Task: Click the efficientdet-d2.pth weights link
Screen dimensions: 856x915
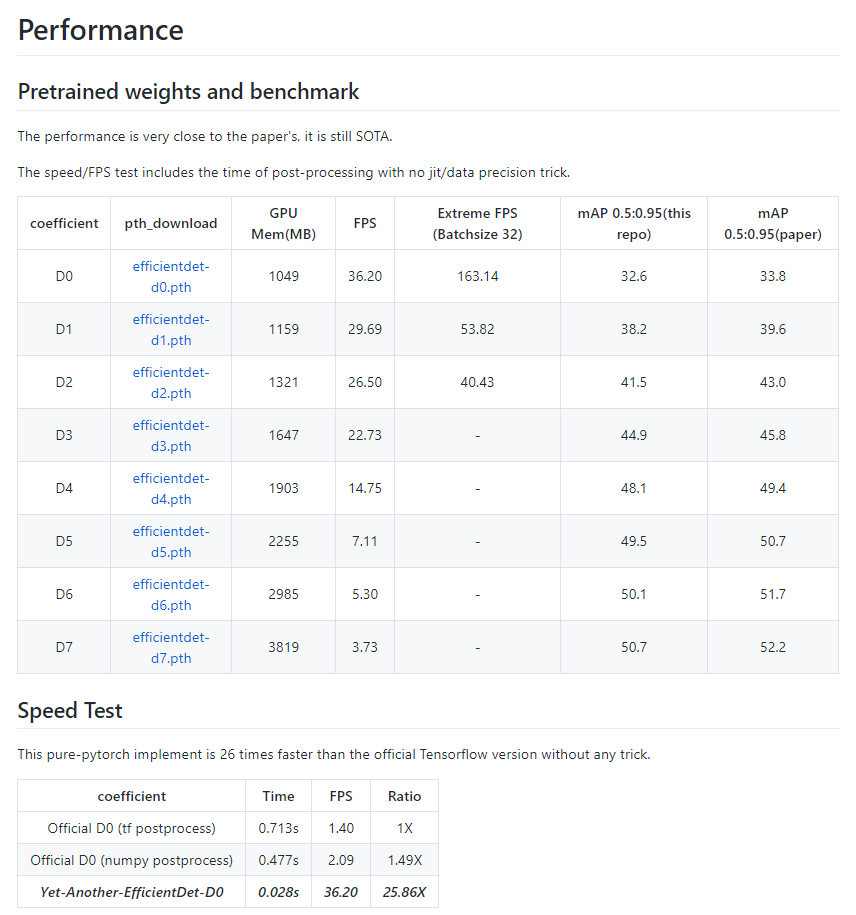Action: [x=171, y=382]
